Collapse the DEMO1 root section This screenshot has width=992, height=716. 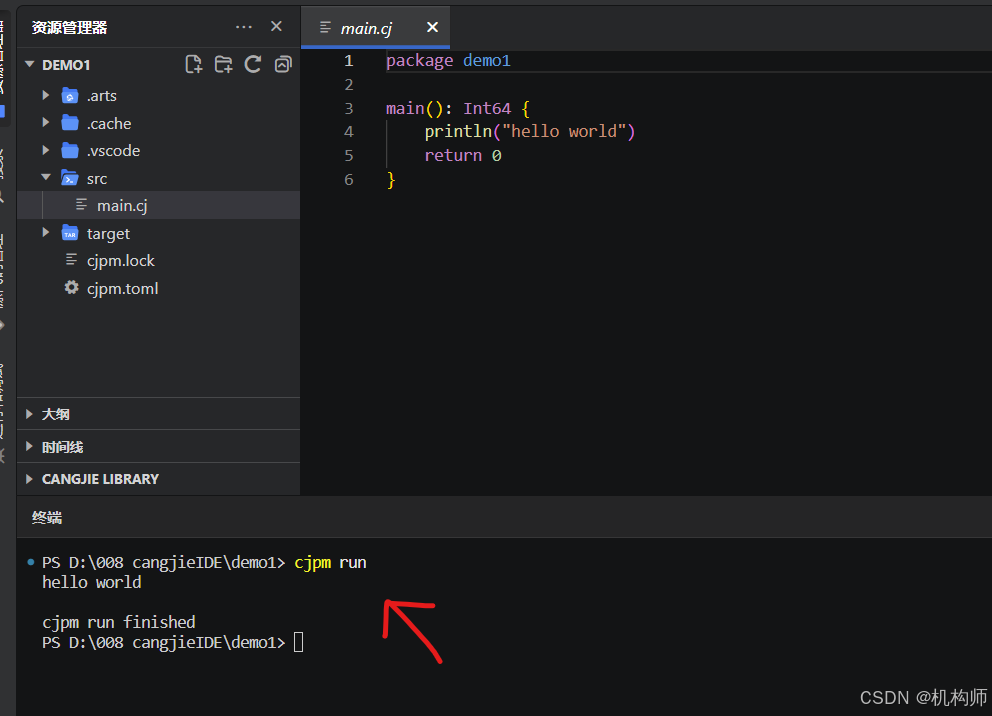tap(29, 65)
